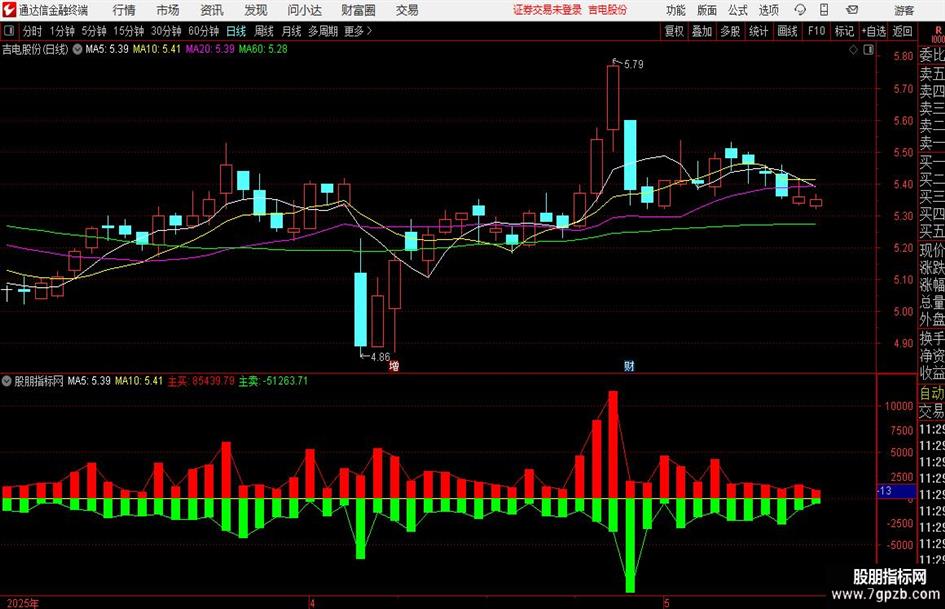Viewport: 945px width, 609px height.
Task: Click the 叠加 overlay button
Action: pyautogui.click(x=702, y=31)
